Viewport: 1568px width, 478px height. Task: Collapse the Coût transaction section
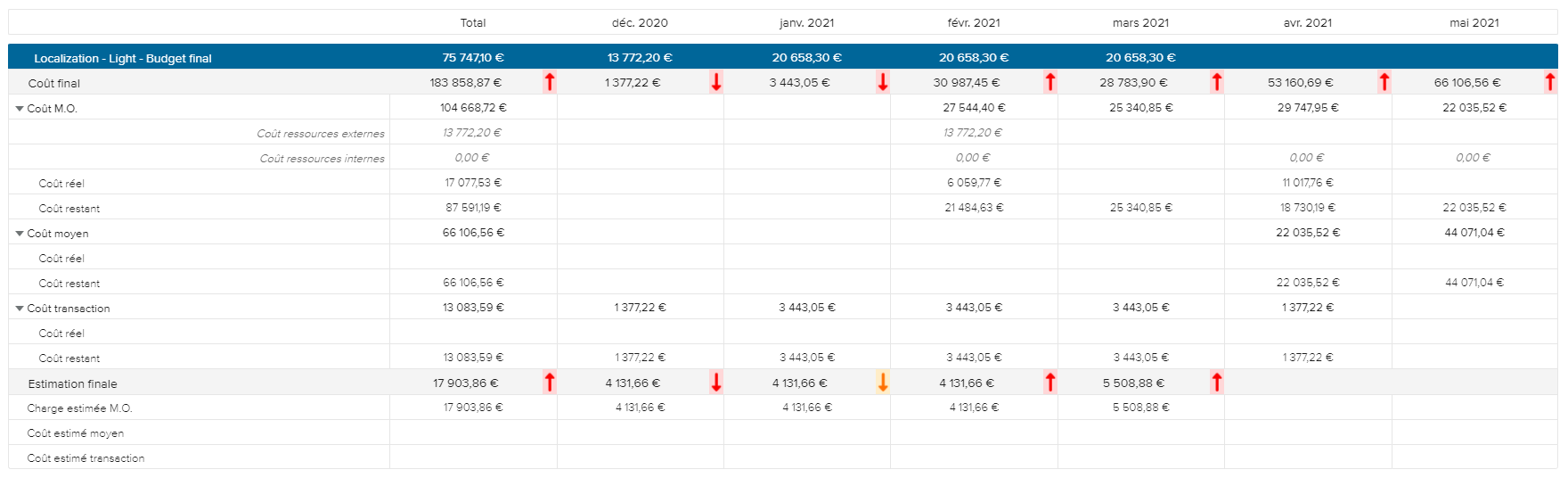[x=20, y=309]
